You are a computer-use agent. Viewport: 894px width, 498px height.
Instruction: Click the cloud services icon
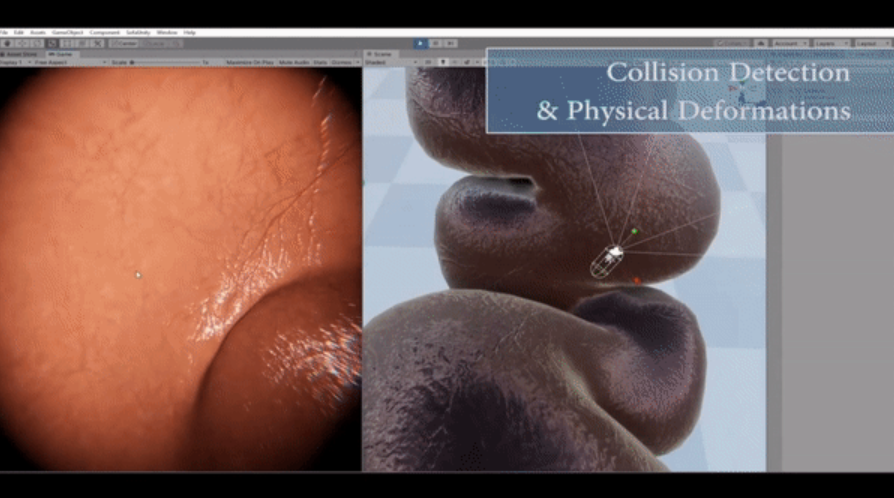point(760,43)
